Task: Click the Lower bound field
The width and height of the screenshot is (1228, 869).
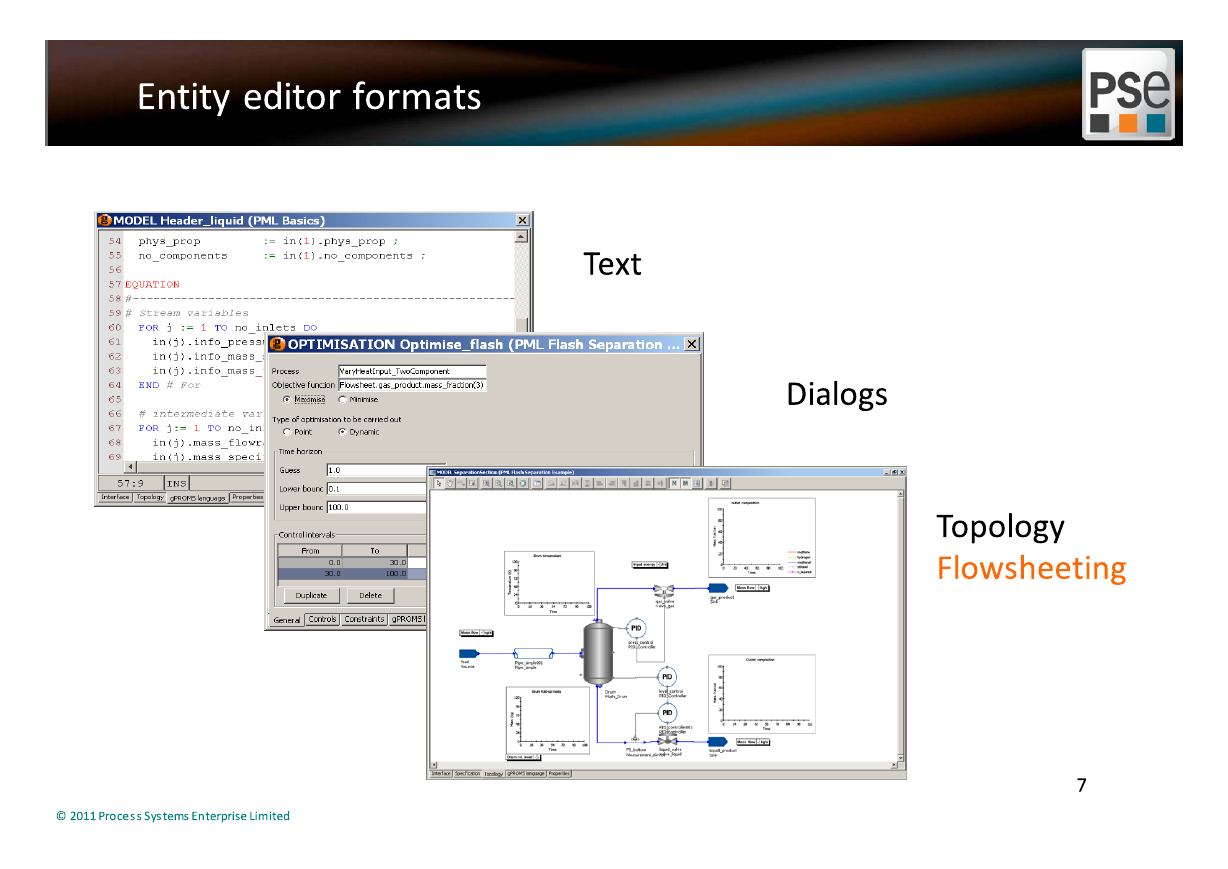Action: click(x=377, y=489)
